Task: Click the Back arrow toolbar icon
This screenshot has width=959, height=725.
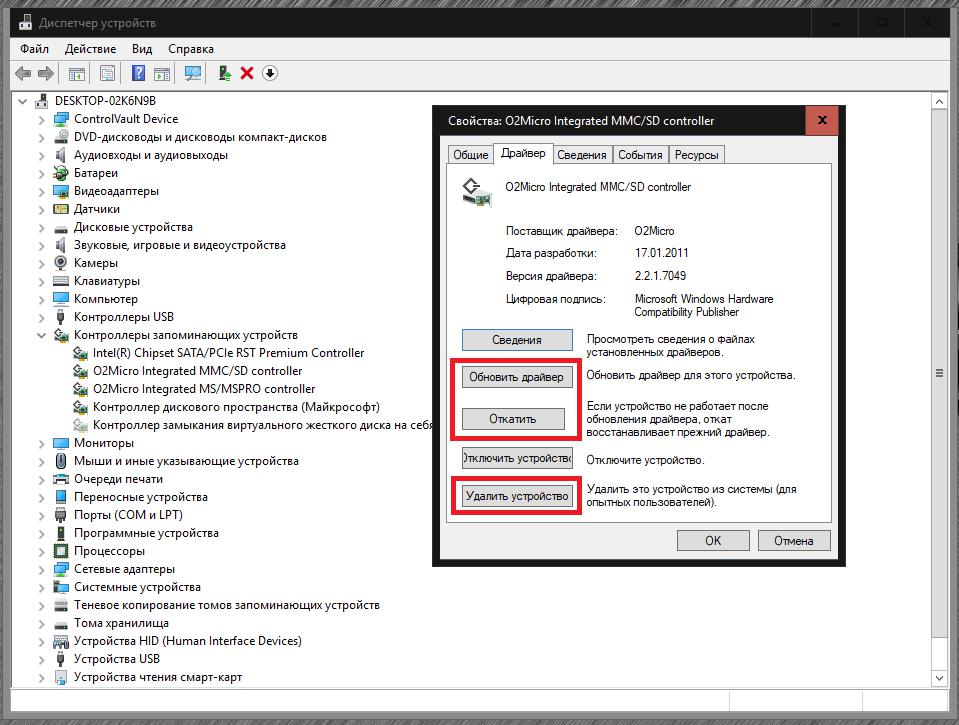Action: 23,73
